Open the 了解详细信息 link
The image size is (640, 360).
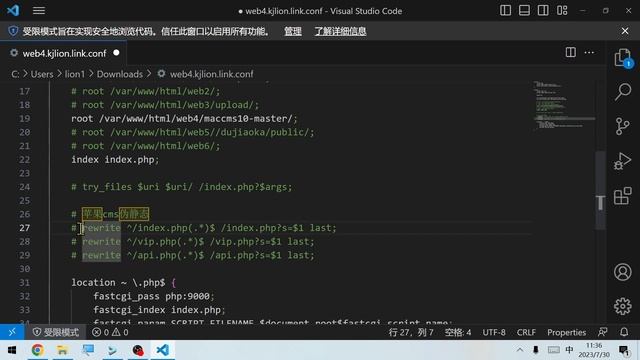[340, 31]
